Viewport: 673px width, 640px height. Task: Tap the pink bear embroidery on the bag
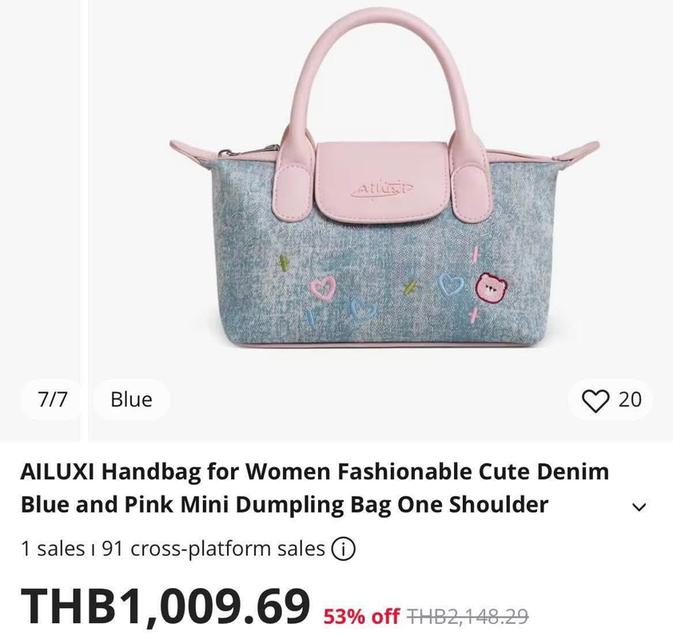coord(493,288)
